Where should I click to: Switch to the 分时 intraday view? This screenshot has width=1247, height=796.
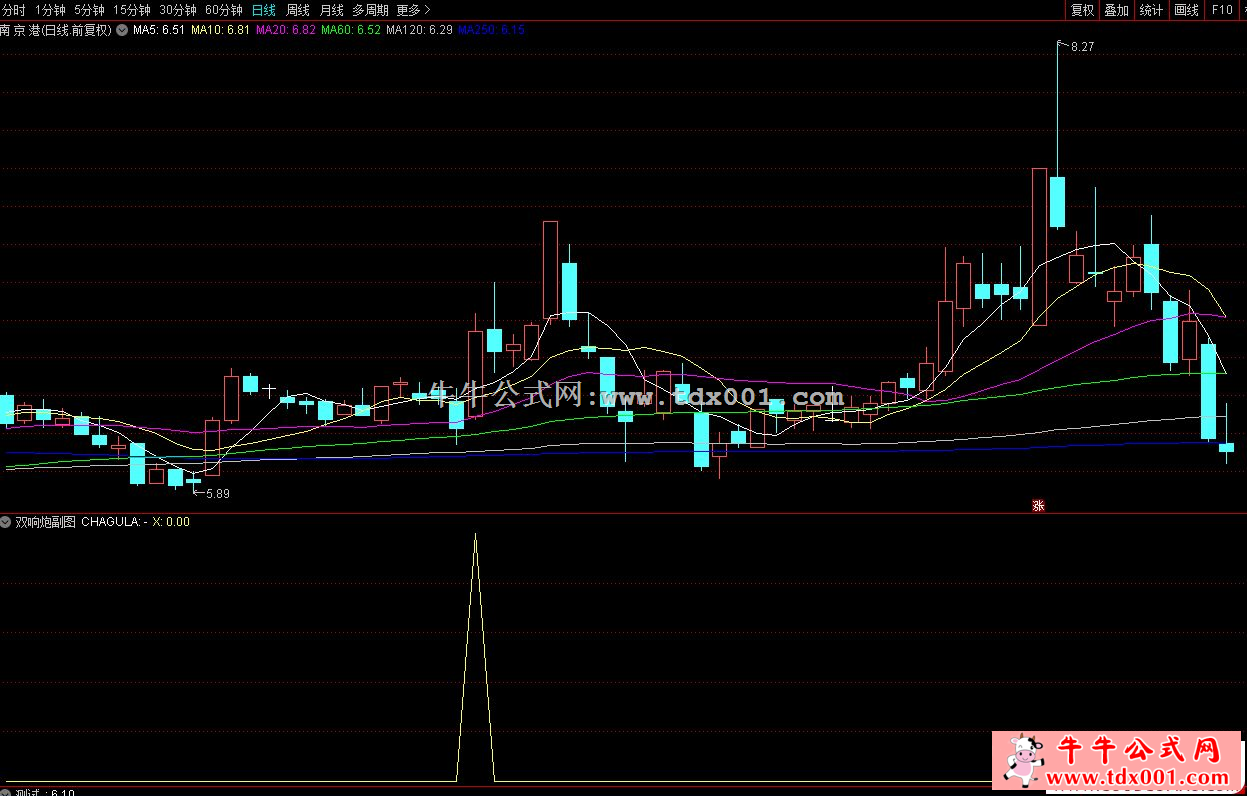tap(13, 10)
